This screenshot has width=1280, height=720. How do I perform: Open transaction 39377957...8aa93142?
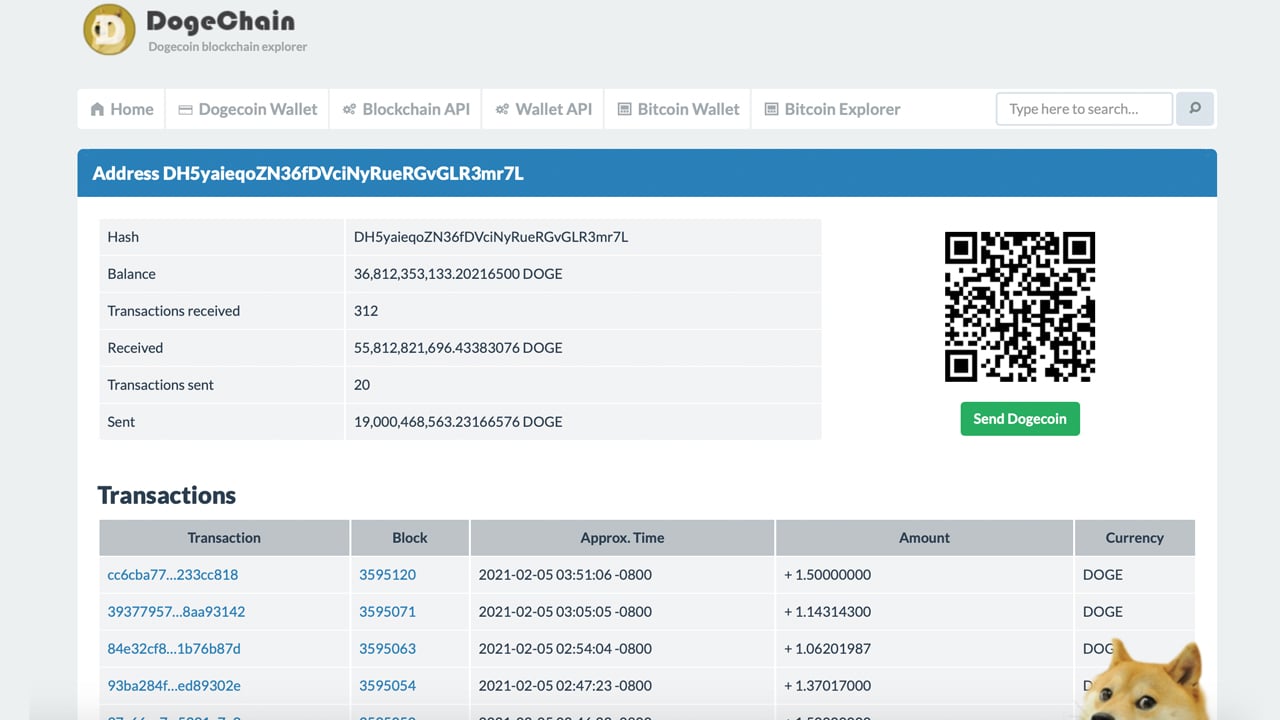point(176,612)
